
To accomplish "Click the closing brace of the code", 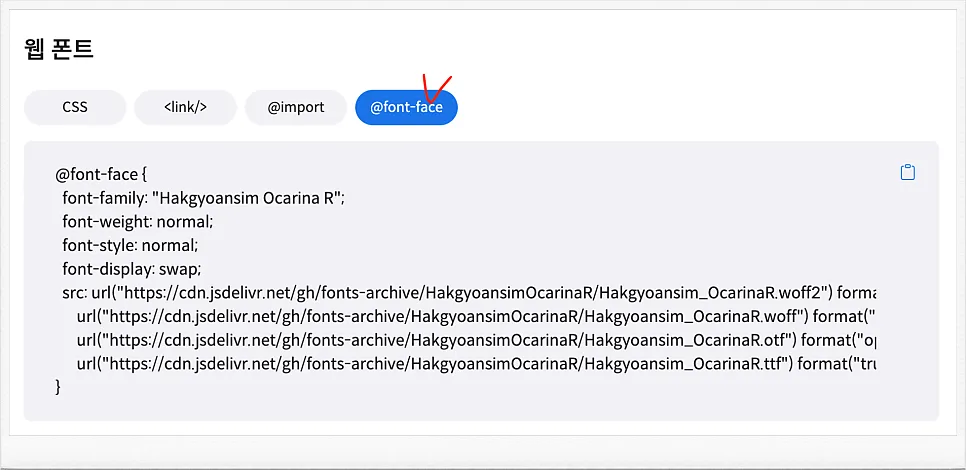I will click(59, 387).
